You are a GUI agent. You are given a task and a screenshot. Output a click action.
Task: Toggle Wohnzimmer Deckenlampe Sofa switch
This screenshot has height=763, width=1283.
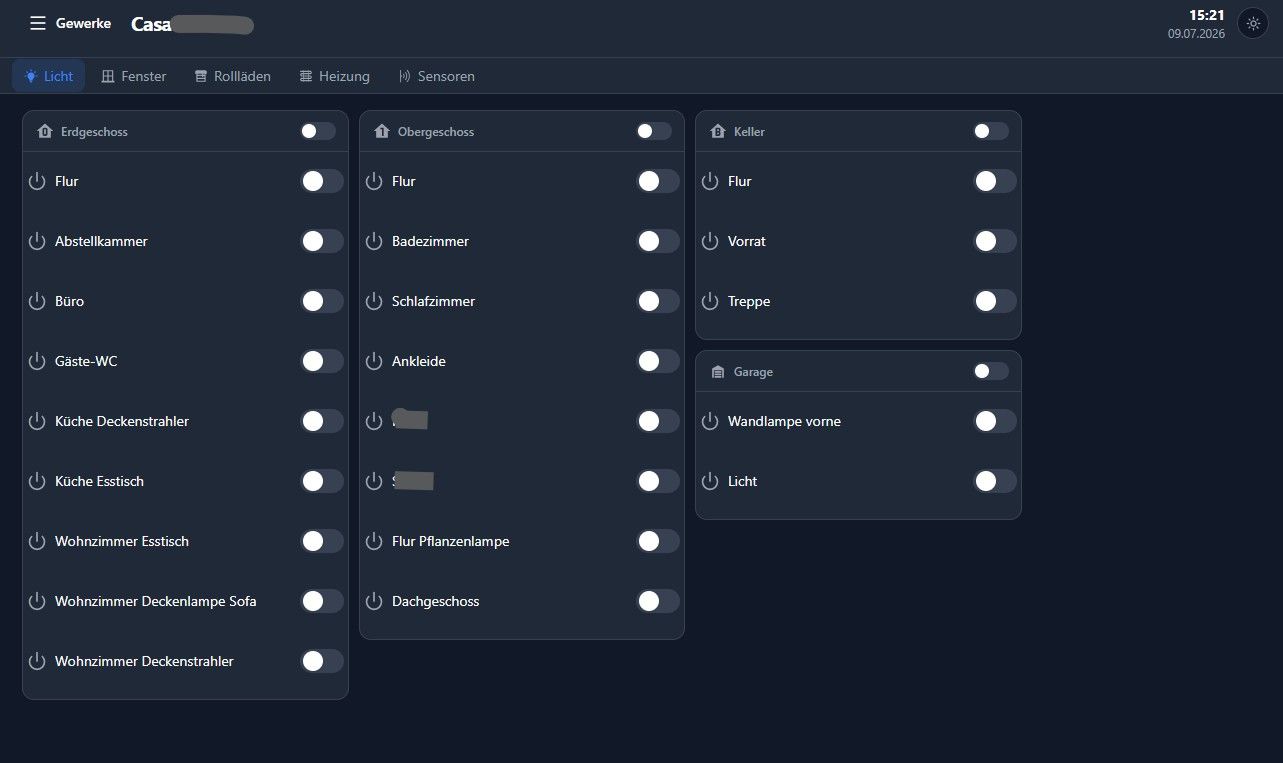click(322, 601)
